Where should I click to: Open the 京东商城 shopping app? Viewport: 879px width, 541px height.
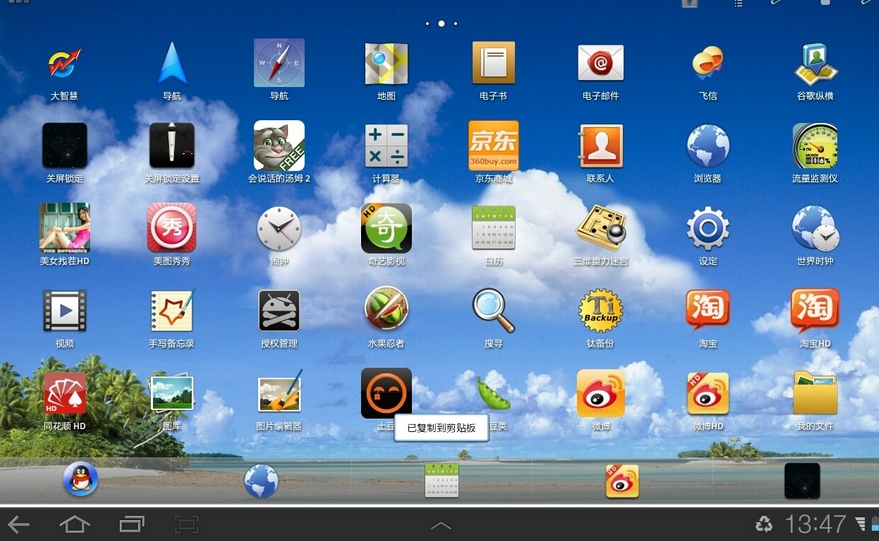click(x=493, y=146)
